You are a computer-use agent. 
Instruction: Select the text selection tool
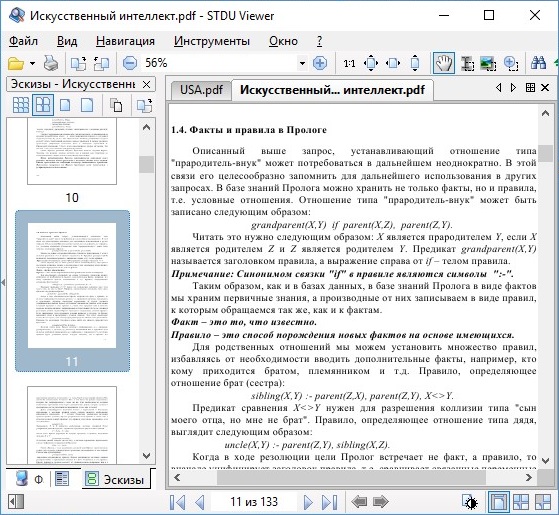(x=467, y=64)
